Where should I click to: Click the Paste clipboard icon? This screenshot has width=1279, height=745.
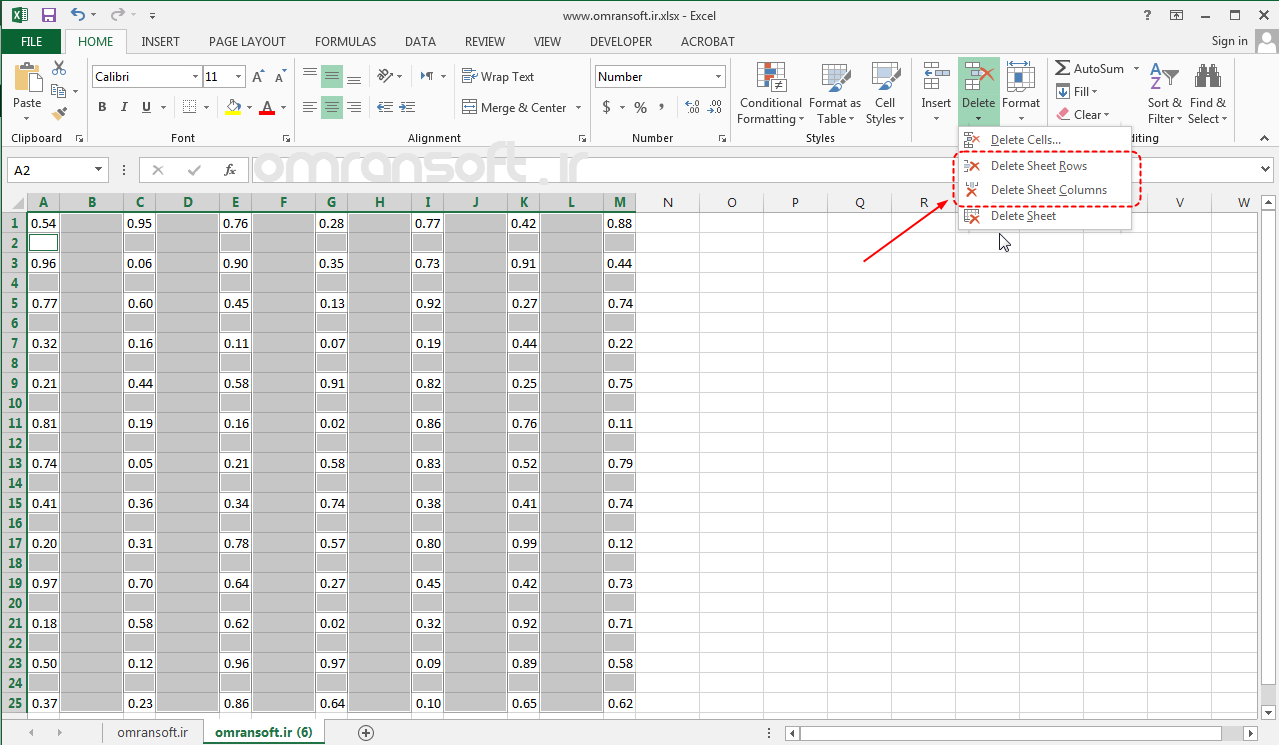[x=27, y=77]
